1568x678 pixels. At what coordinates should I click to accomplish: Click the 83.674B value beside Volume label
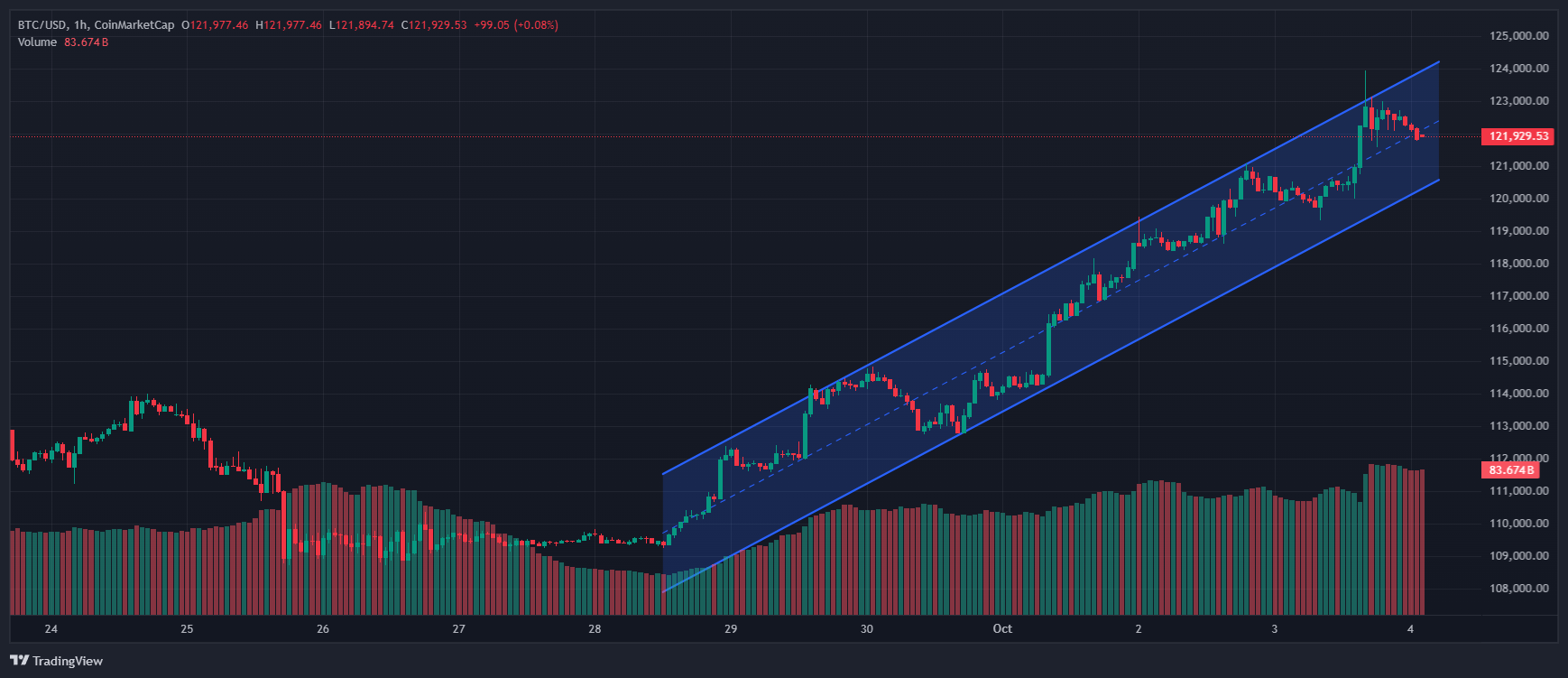(86, 42)
